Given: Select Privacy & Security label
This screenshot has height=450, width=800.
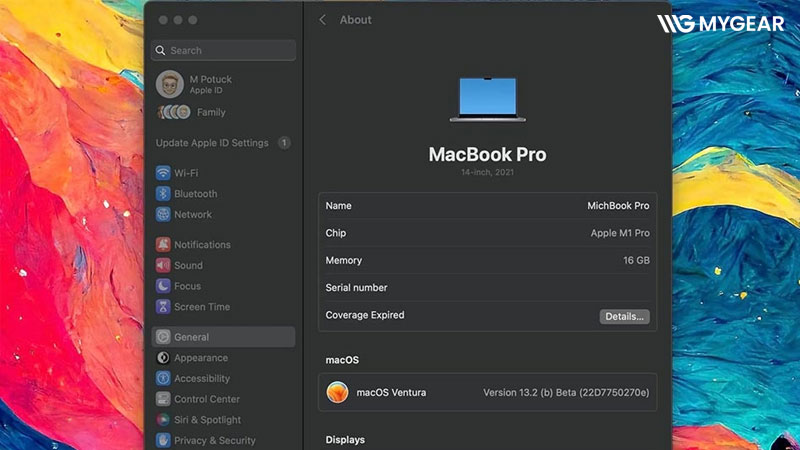Looking at the screenshot, I should 215,440.
